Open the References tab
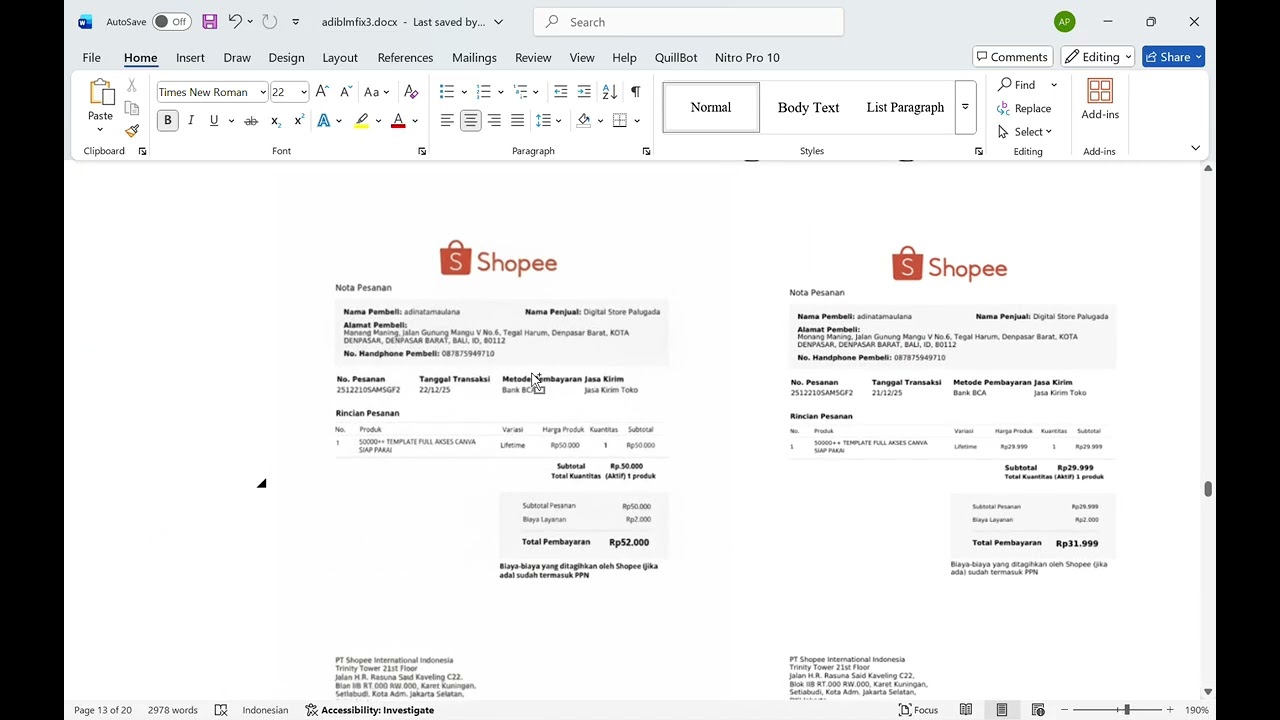The width and height of the screenshot is (1280, 720). point(405,57)
